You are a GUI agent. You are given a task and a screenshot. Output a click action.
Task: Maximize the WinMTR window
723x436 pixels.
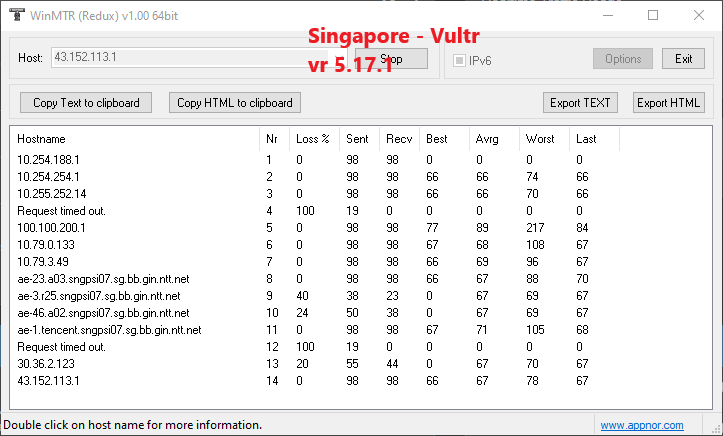pyautogui.click(x=653, y=15)
